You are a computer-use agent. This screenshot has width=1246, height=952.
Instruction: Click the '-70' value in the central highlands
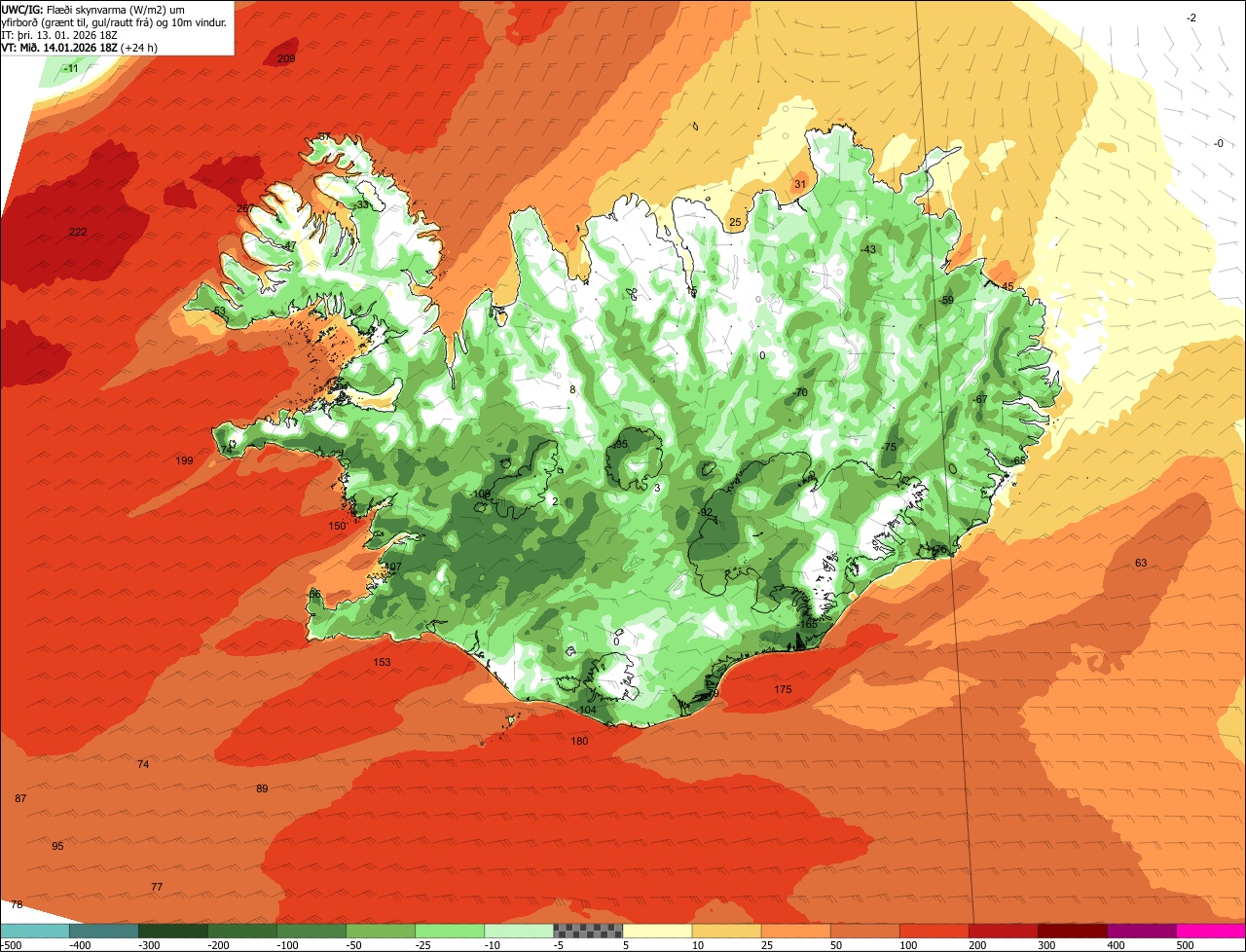point(800,392)
